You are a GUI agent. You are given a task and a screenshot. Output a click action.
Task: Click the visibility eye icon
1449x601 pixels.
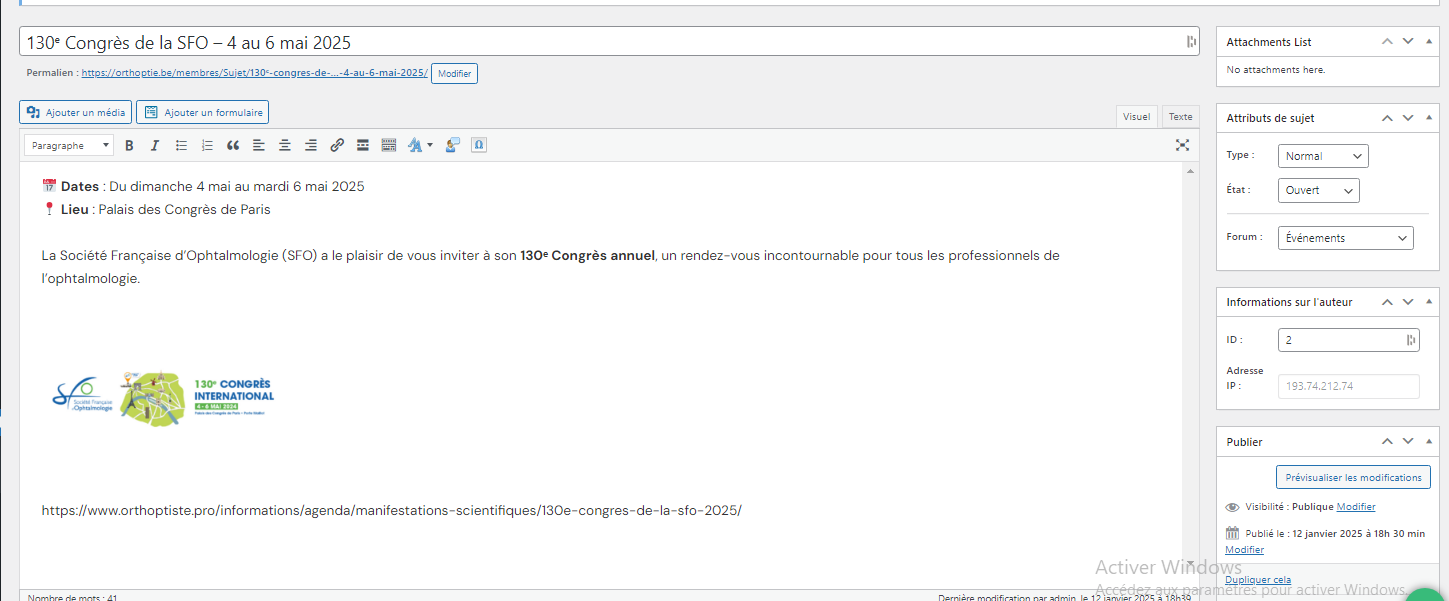tap(1232, 508)
